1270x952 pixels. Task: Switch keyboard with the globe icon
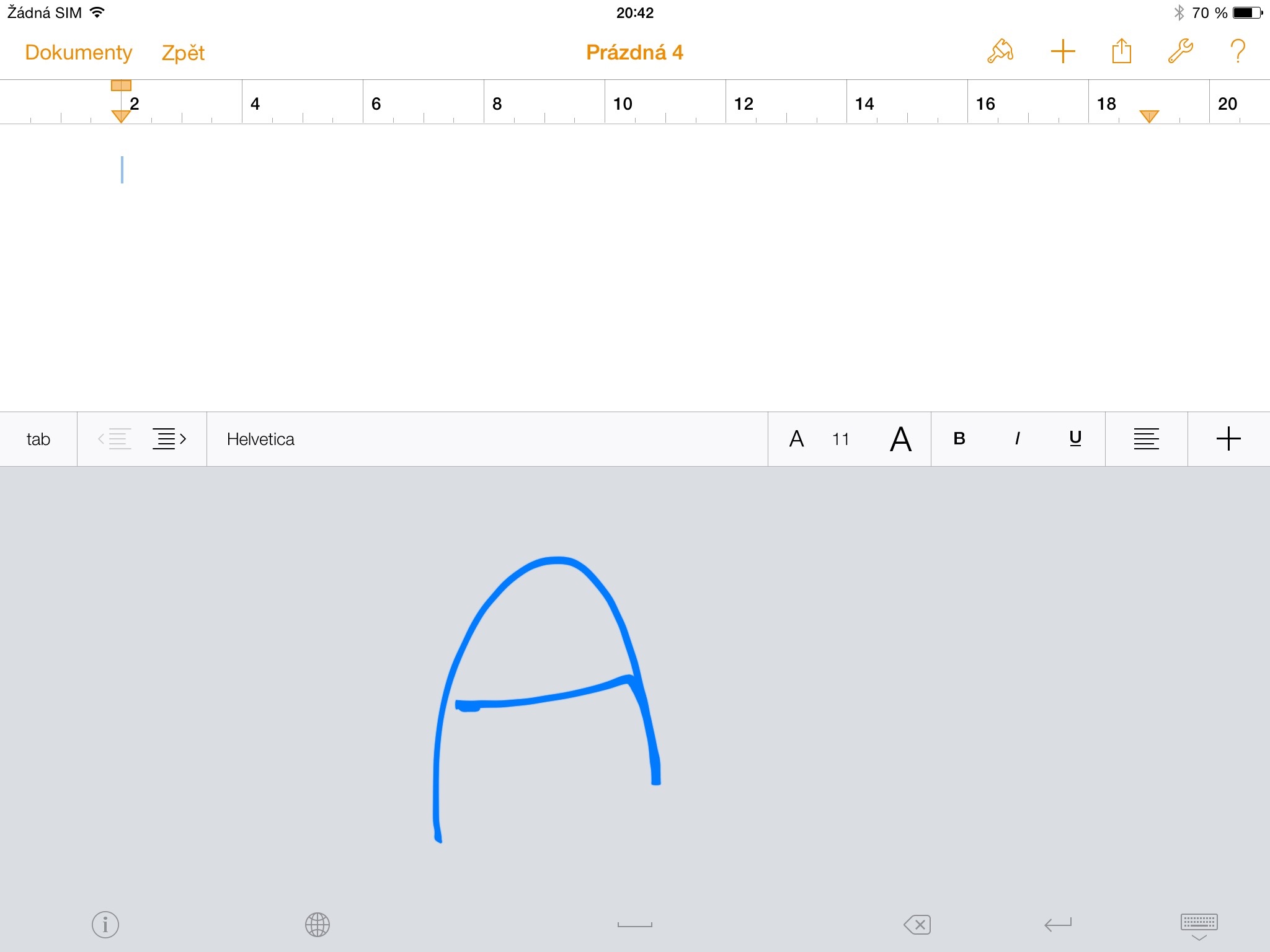(x=317, y=925)
